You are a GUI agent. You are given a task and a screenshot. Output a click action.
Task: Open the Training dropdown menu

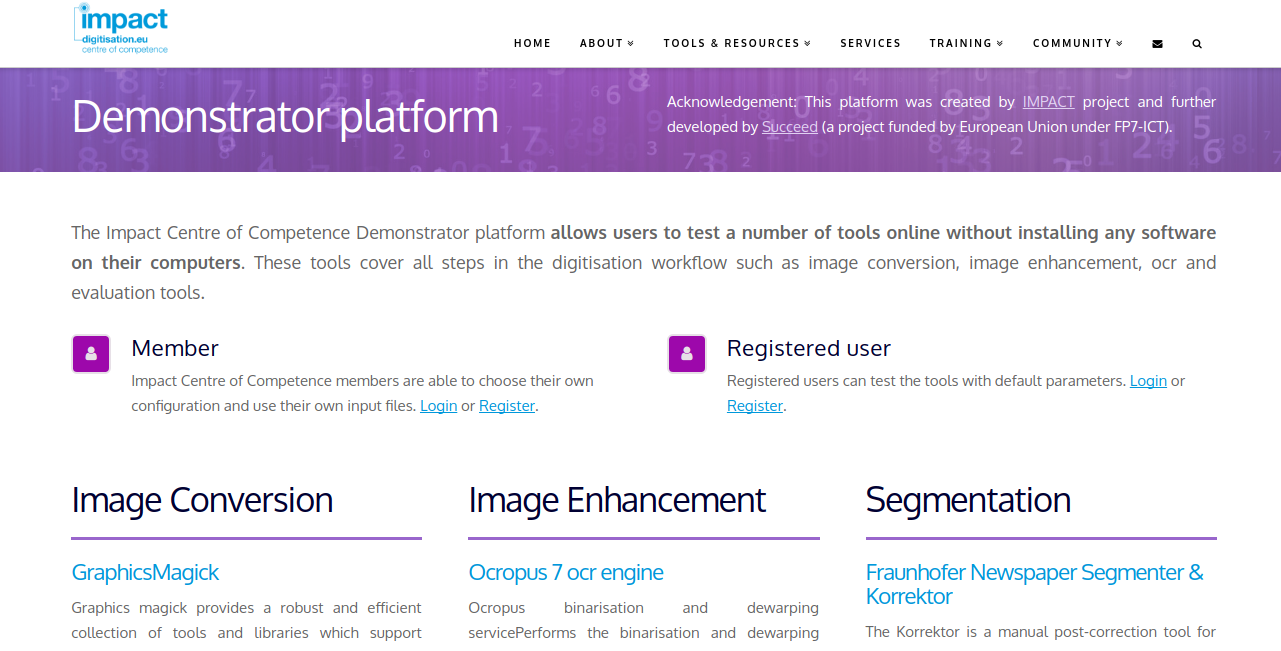pyautogui.click(x=966, y=44)
